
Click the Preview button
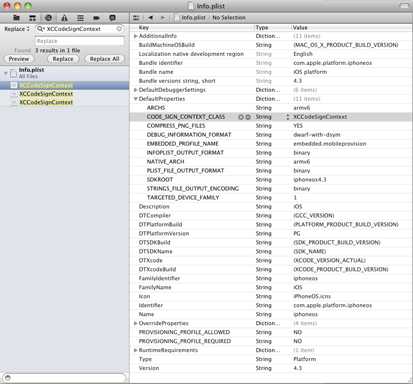tap(19, 59)
